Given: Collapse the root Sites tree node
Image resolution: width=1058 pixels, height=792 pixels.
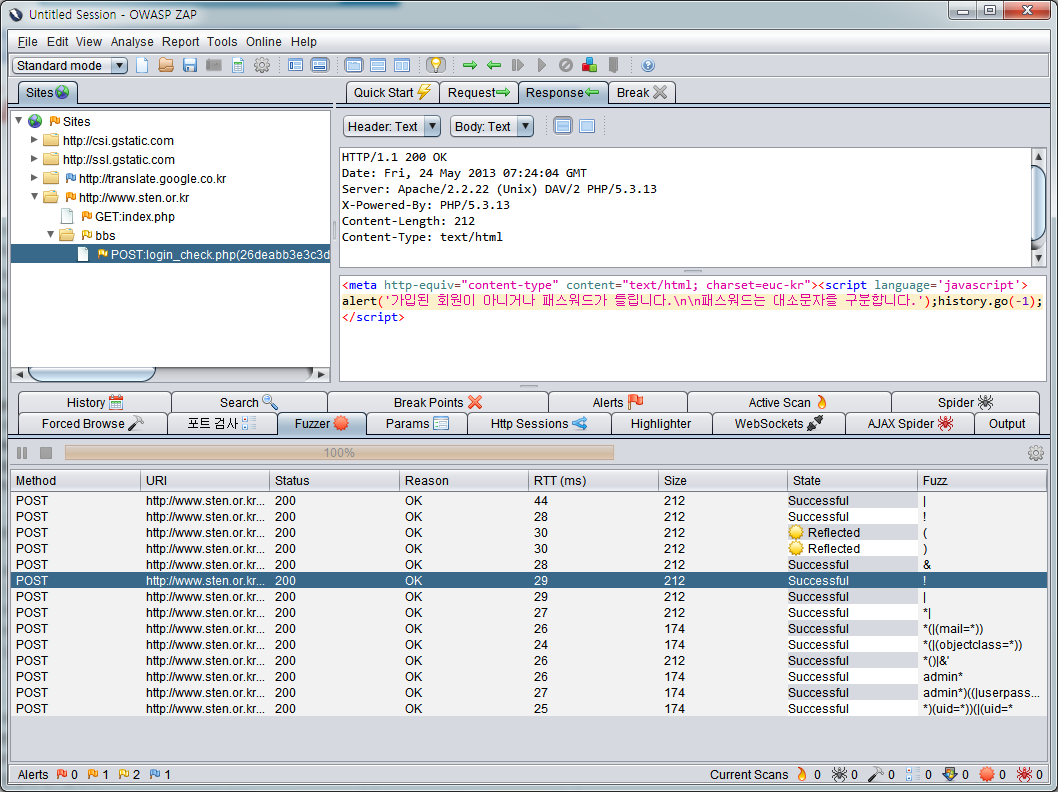Looking at the screenshot, I should click(x=19, y=121).
